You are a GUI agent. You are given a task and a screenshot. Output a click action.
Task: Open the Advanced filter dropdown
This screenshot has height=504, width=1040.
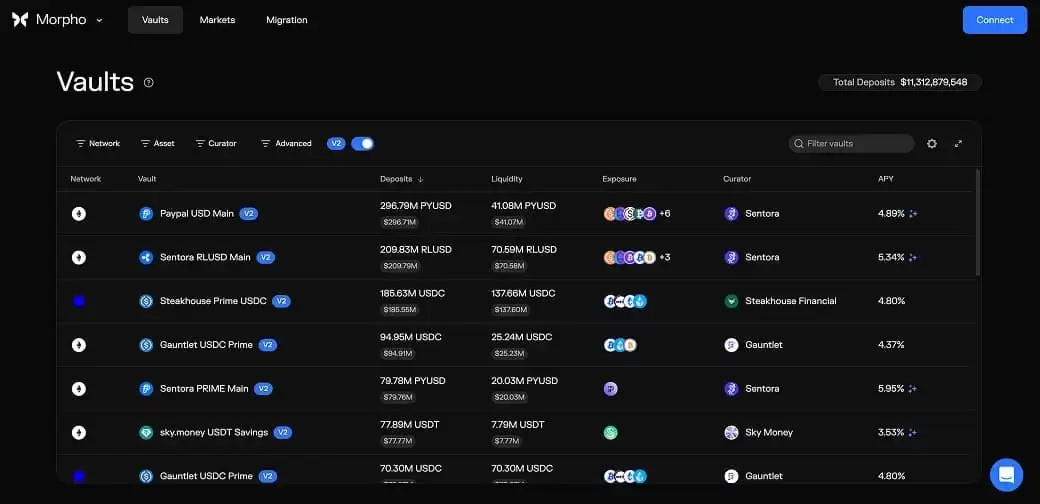click(286, 143)
